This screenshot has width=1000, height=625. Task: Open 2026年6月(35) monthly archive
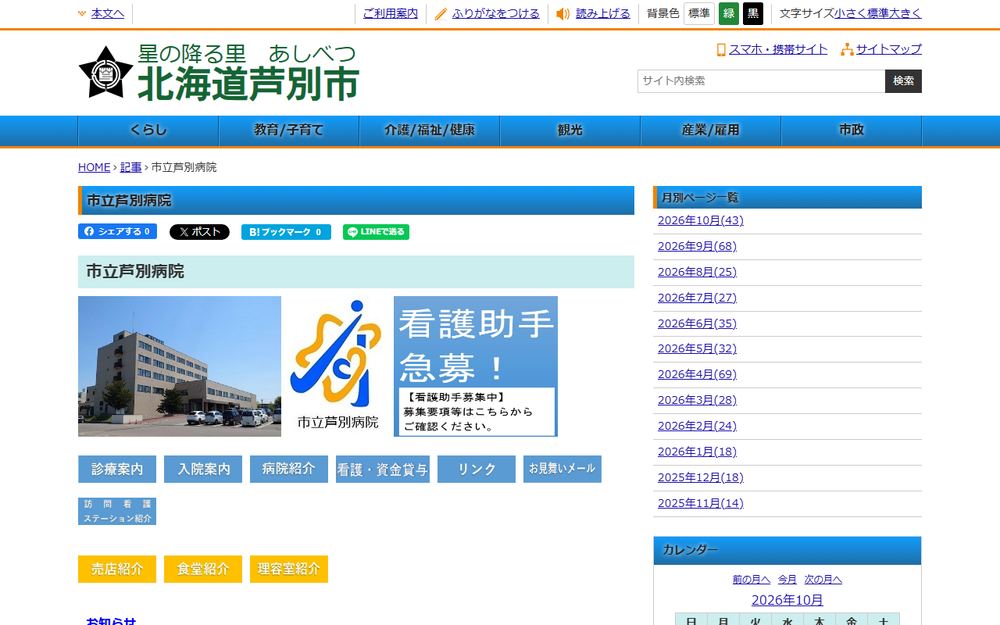pos(697,323)
